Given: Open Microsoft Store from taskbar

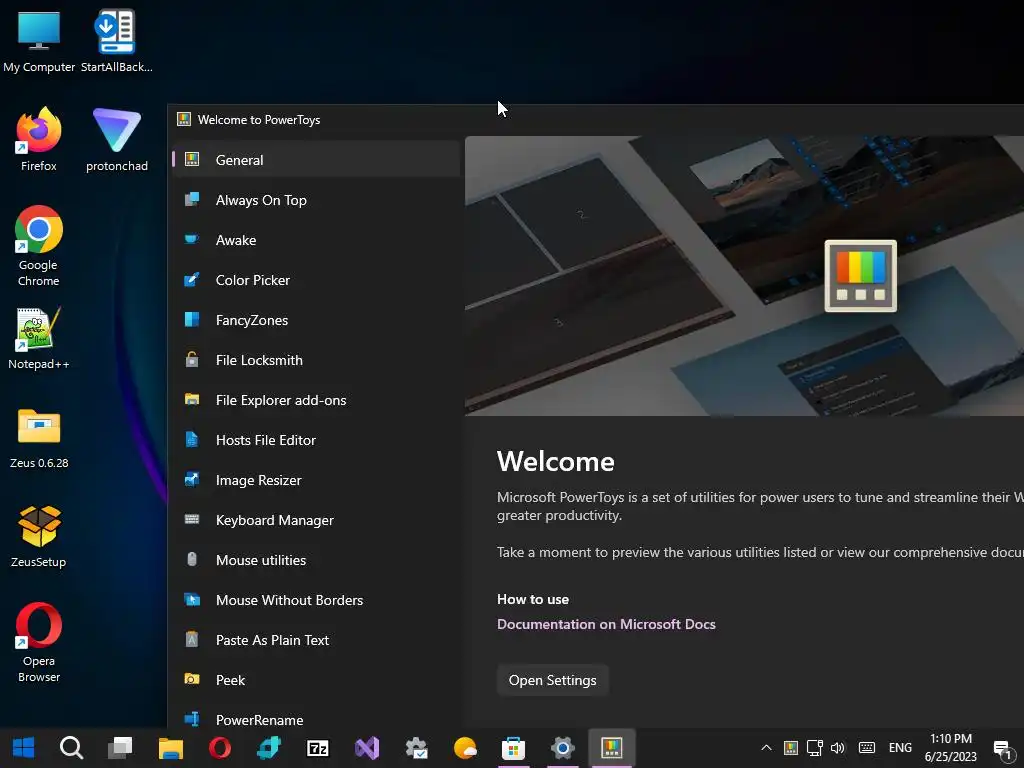Looking at the screenshot, I should [x=513, y=748].
